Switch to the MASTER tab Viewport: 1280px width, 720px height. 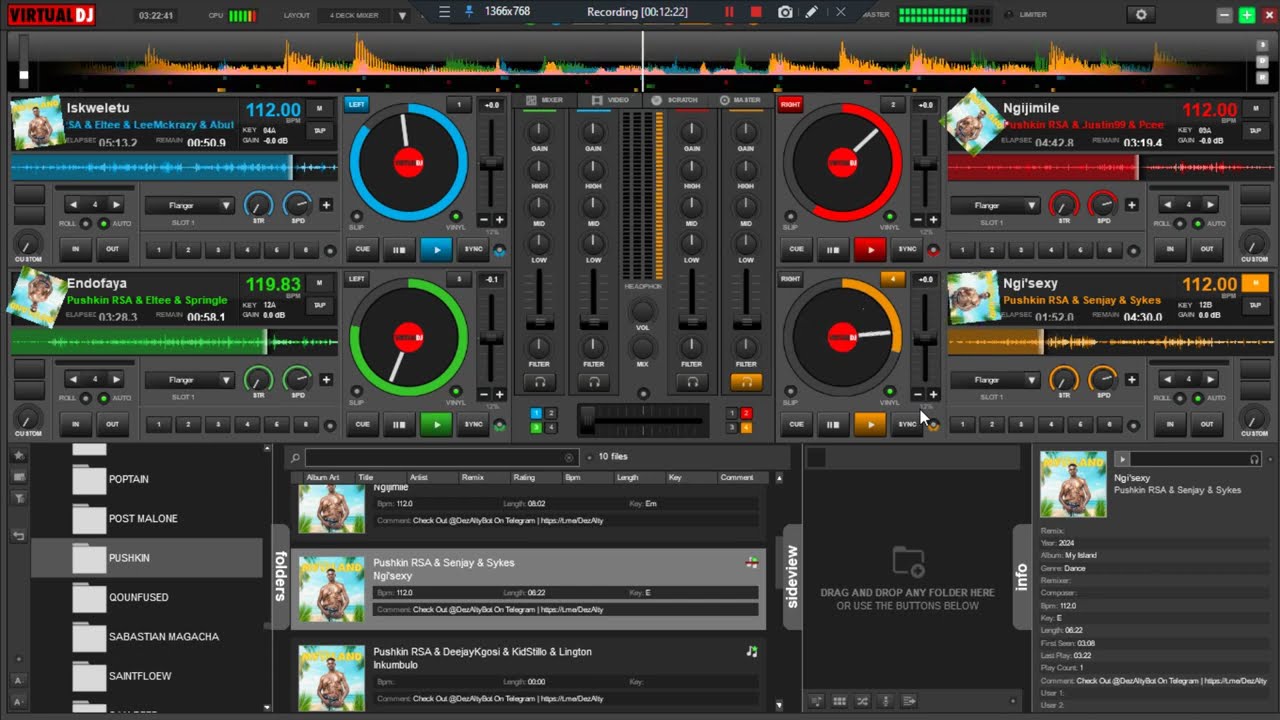tap(740, 100)
